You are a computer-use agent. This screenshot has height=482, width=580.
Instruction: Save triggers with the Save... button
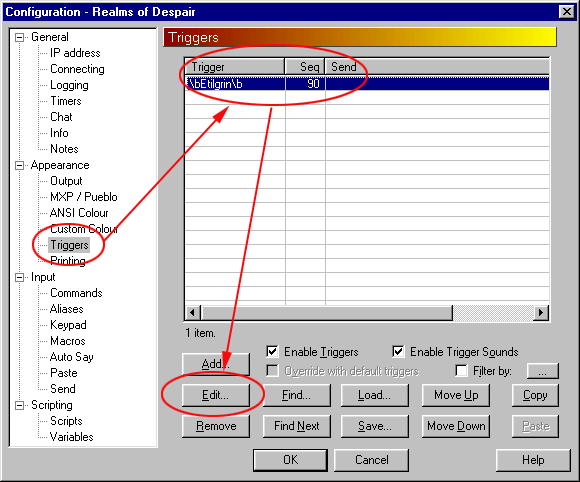point(375,426)
